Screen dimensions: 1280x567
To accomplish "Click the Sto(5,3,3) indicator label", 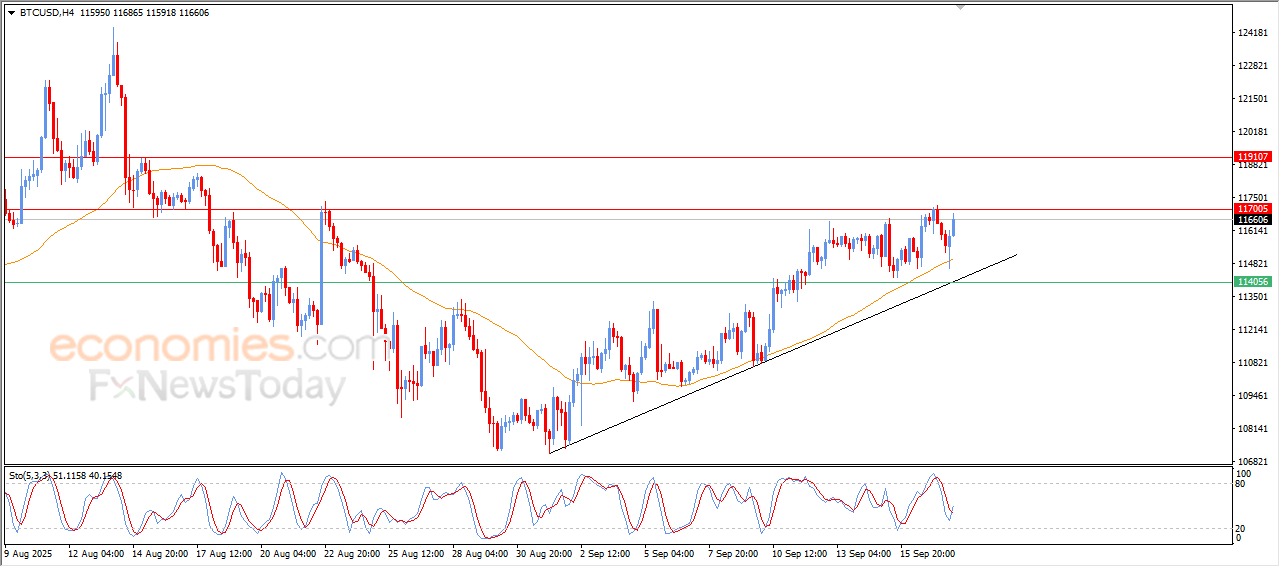I will point(28,476).
